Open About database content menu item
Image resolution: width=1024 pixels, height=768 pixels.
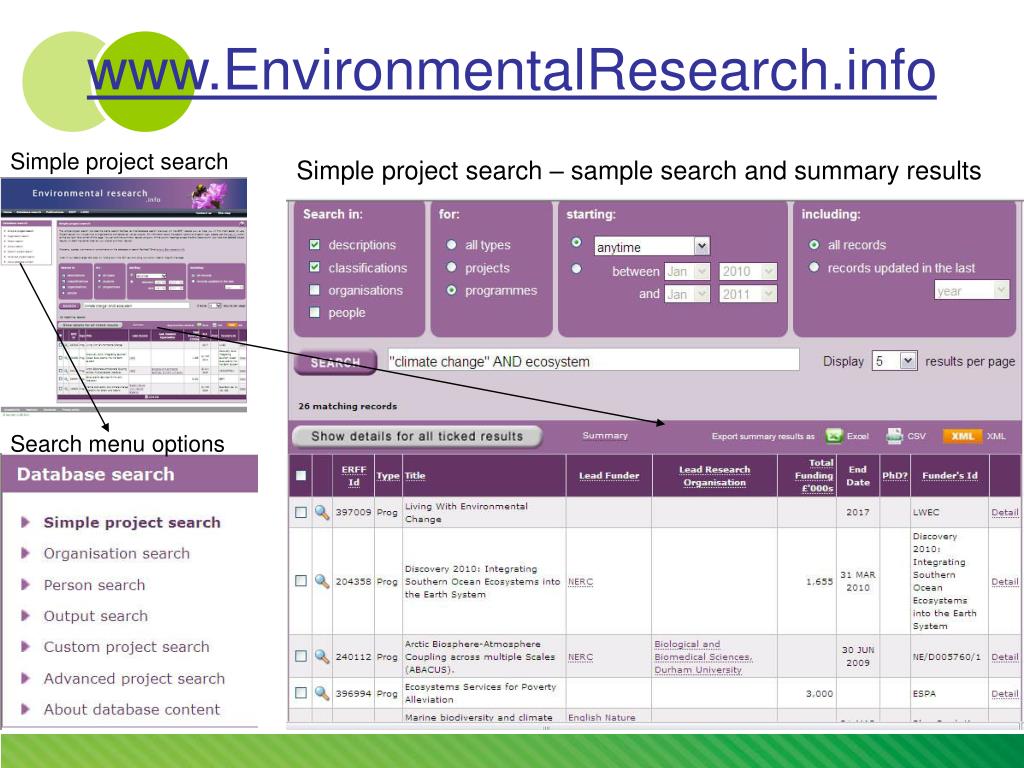pyautogui.click(x=131, y=709)
